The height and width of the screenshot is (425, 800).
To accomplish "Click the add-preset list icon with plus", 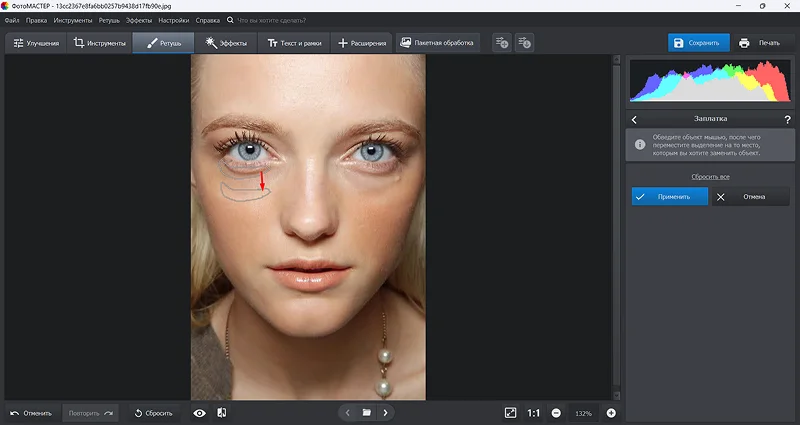I will (x=502, y=43).
